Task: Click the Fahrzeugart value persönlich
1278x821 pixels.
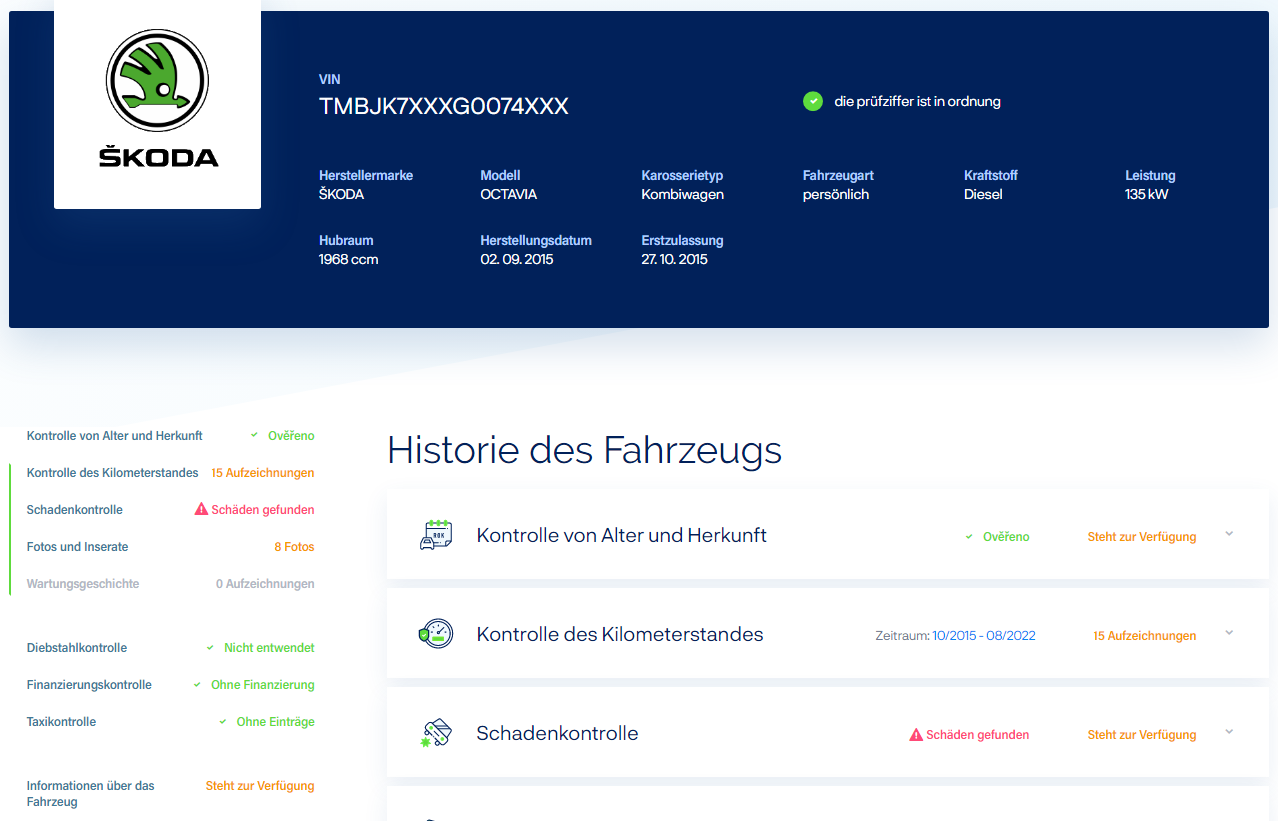Action: click(836, 195)
